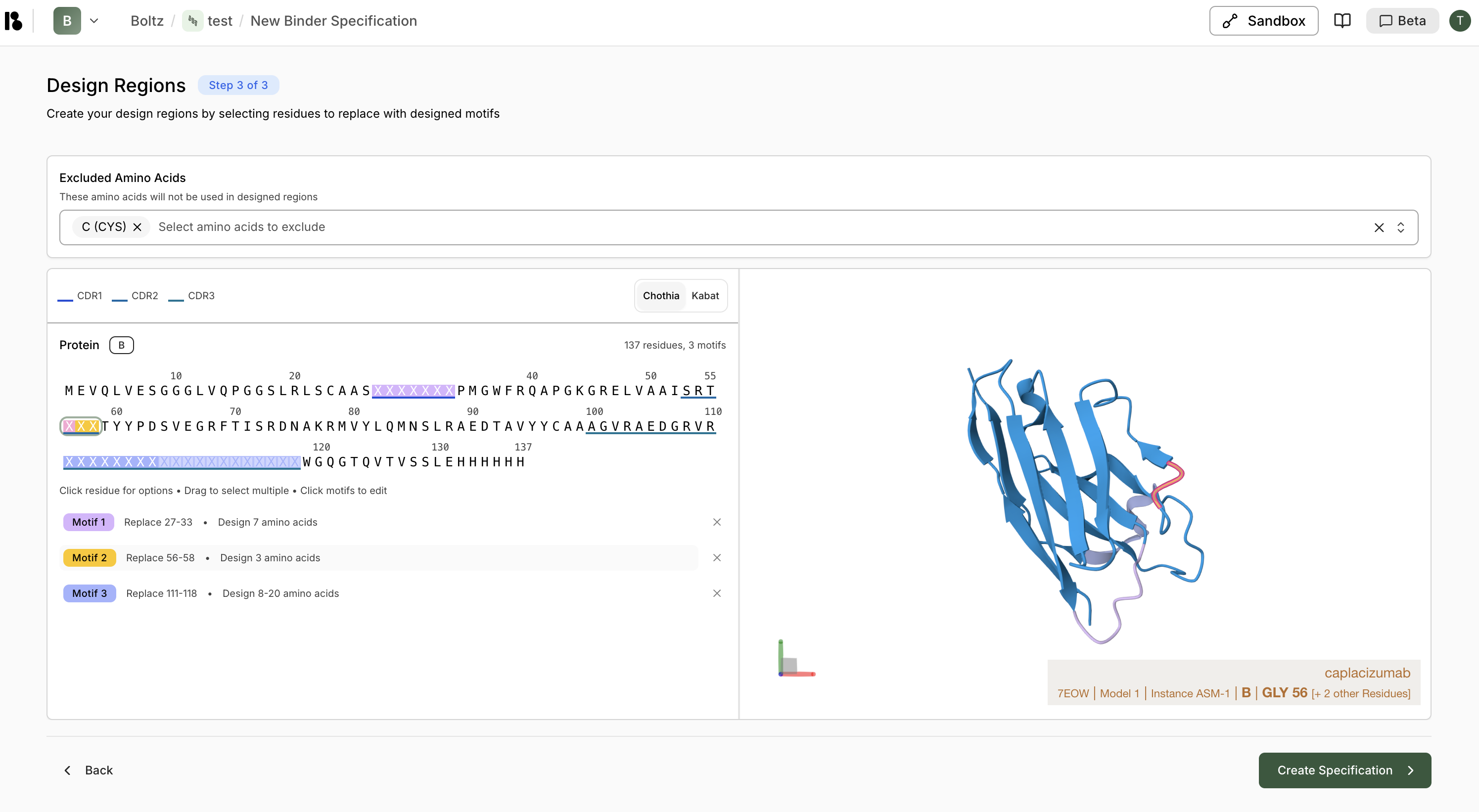The image size is (1479, 812).
Task: Remove the C (CYS) exclusion chip
Action: pos(137,226)
